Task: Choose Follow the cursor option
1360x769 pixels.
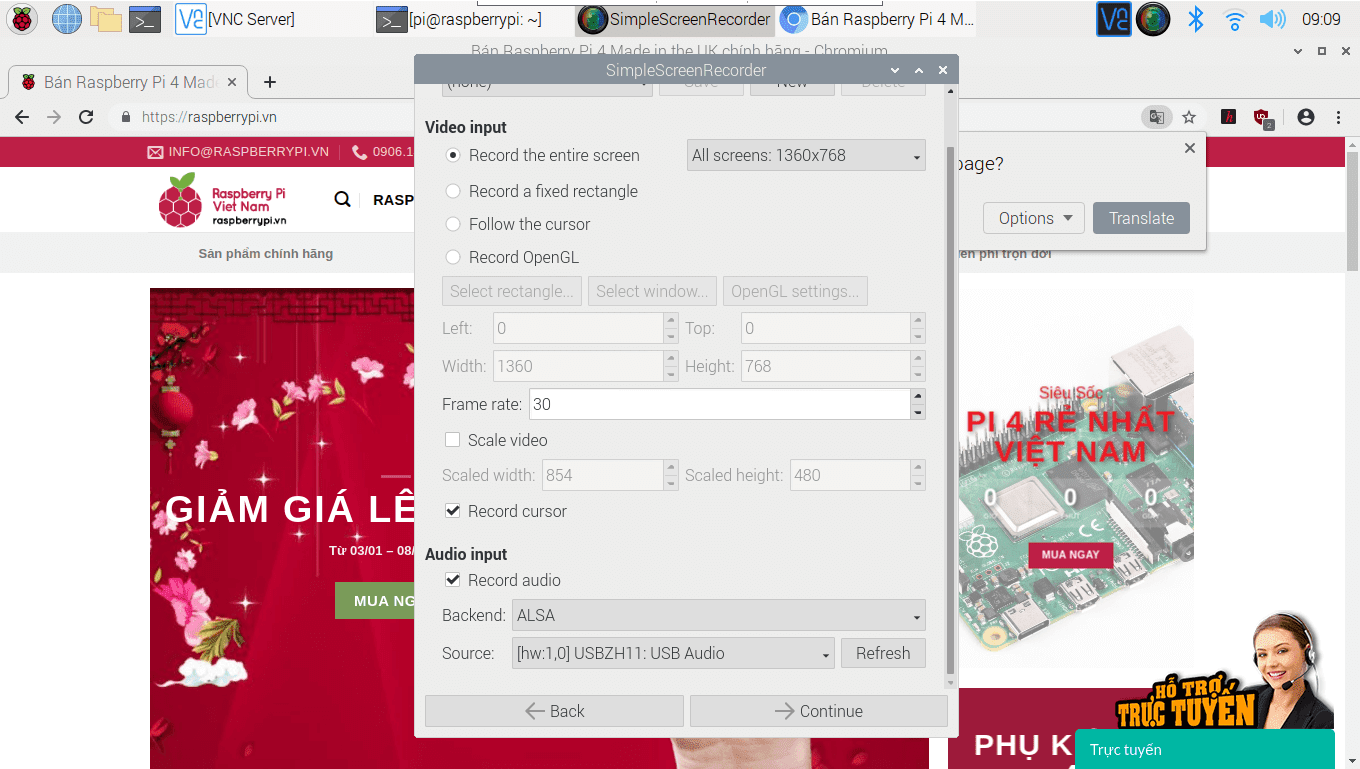Action: pos(453,224)
